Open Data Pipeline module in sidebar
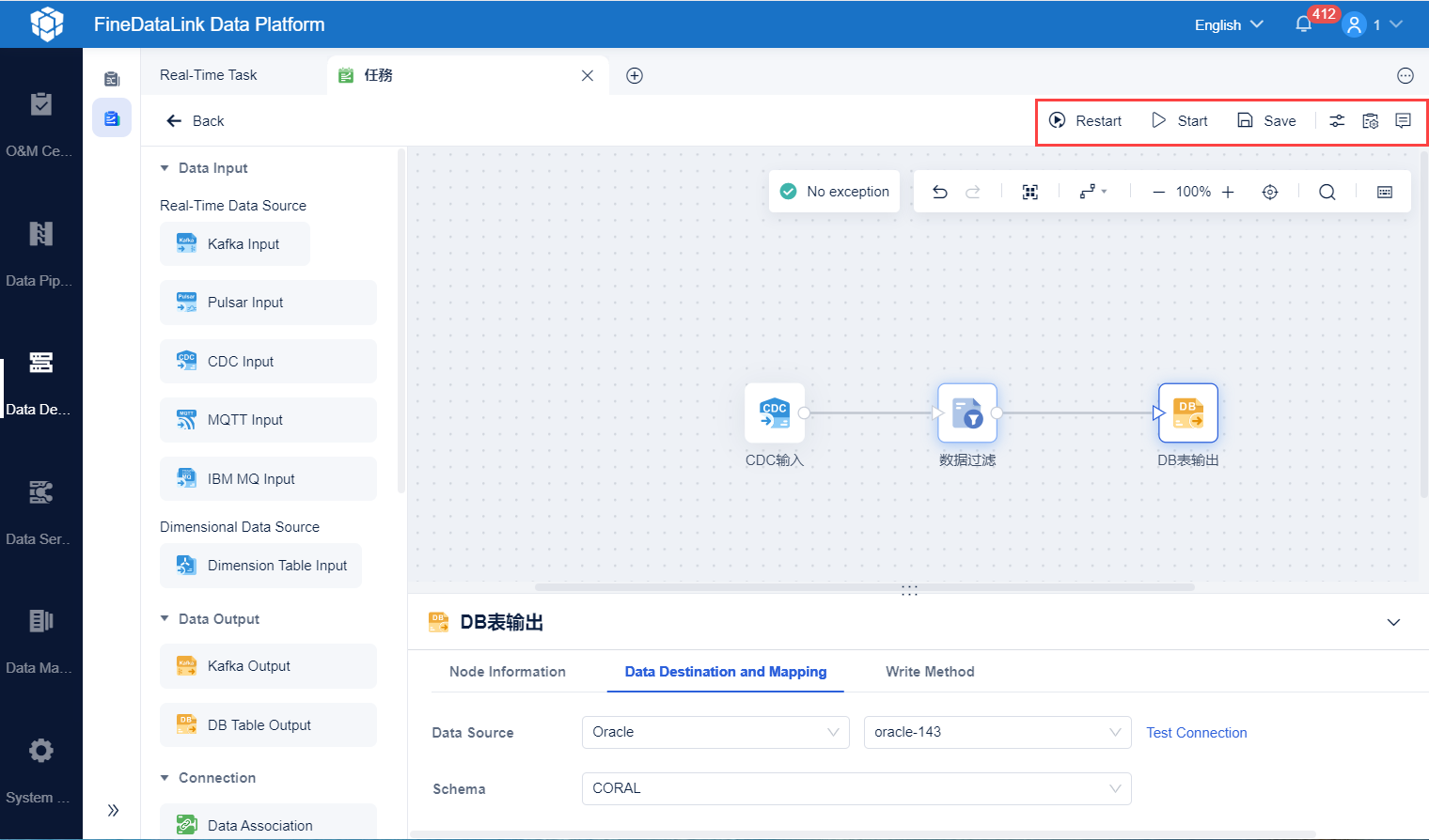Screen dimensions: 1429x840 pyautogui.click(x=40, y=253)
